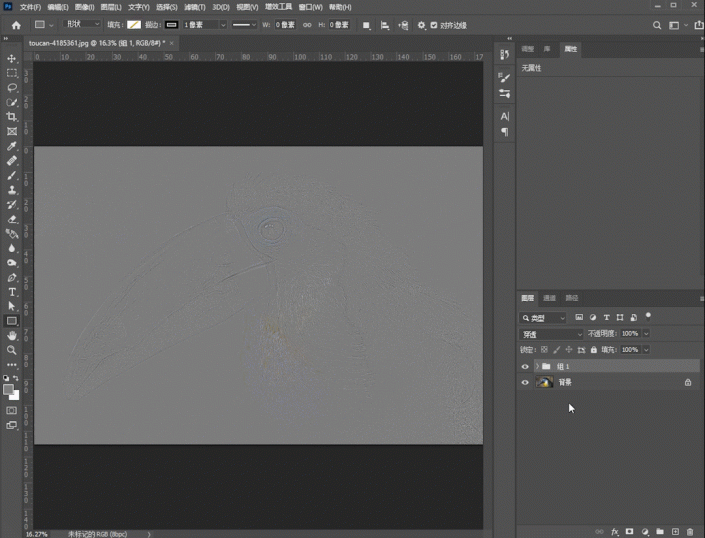Select the Horizontal Type tool
The width and height of the screenshot is (705, 538).
[12, 292]
